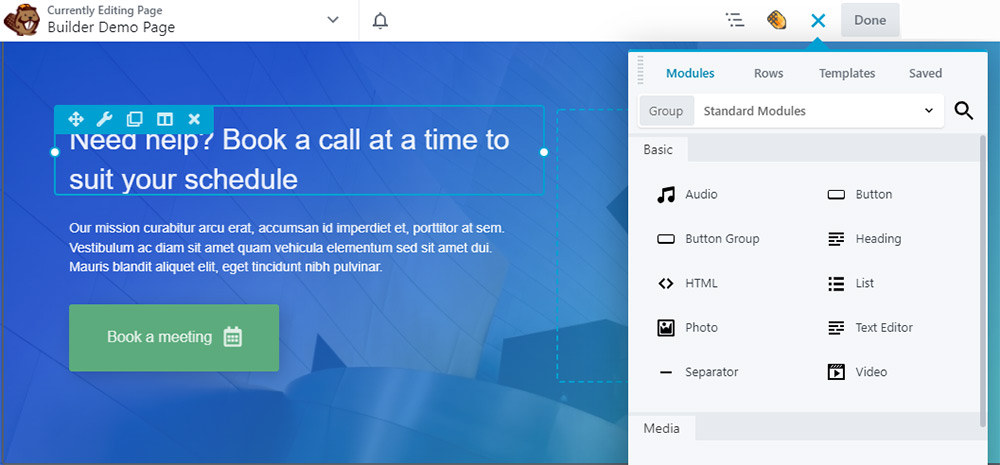
Task: Select the List module icon
Action: click(x=836, y=283)
